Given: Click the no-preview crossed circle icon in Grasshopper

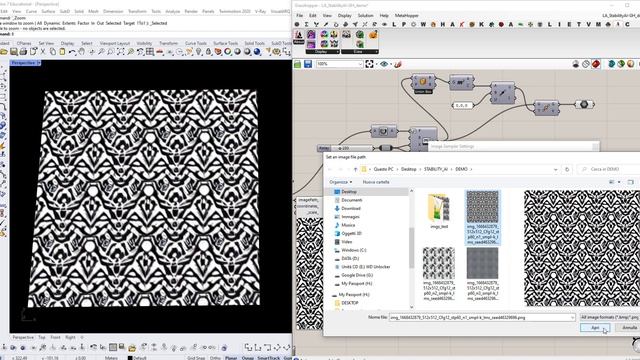Looking at the screenshot, I should tap(586, 64).
